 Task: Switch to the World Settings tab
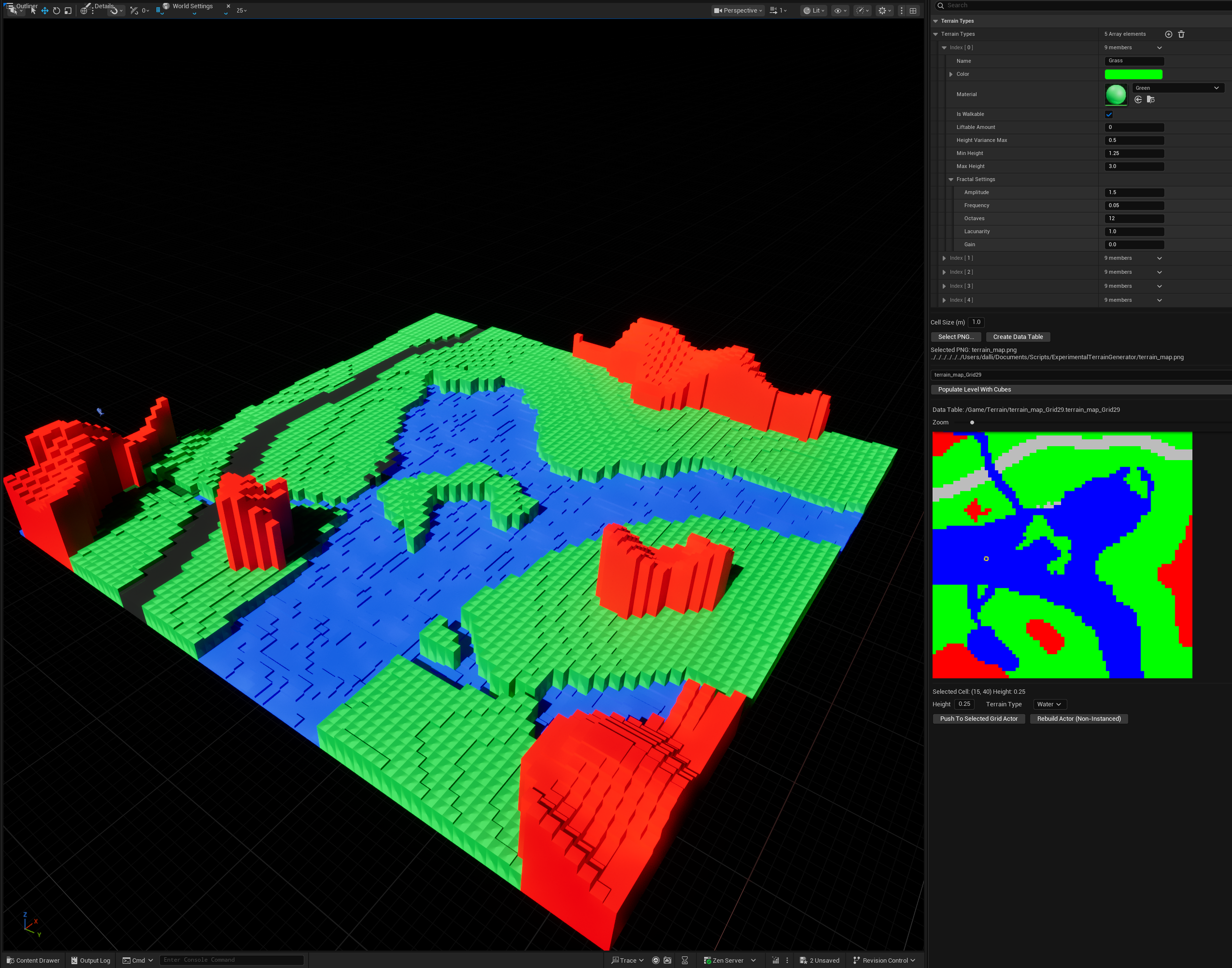coord(192,6)
